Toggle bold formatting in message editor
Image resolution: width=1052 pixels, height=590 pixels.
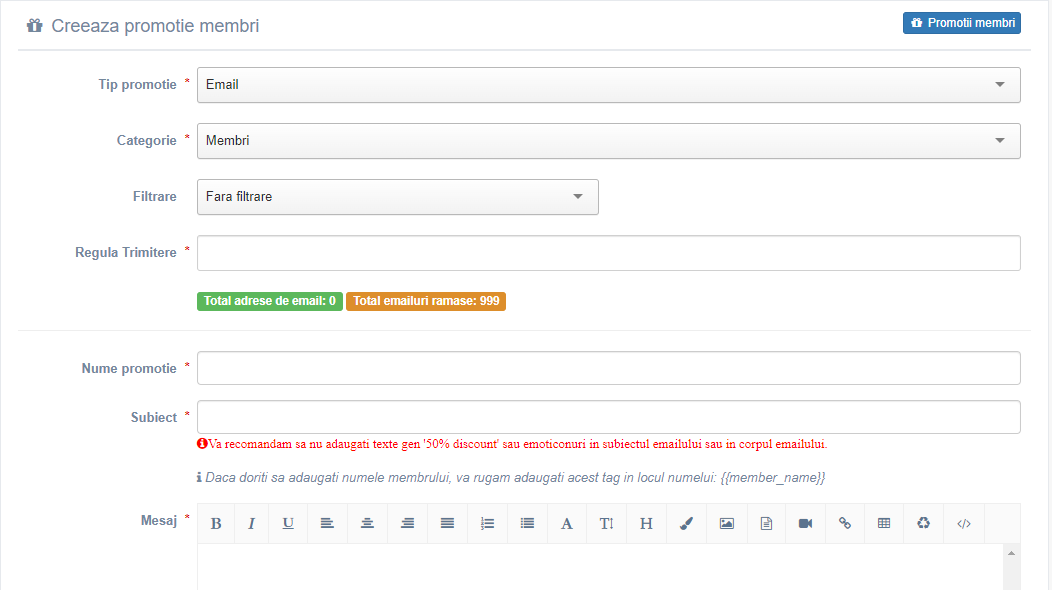pyautogui.click(x=216, y=524)
